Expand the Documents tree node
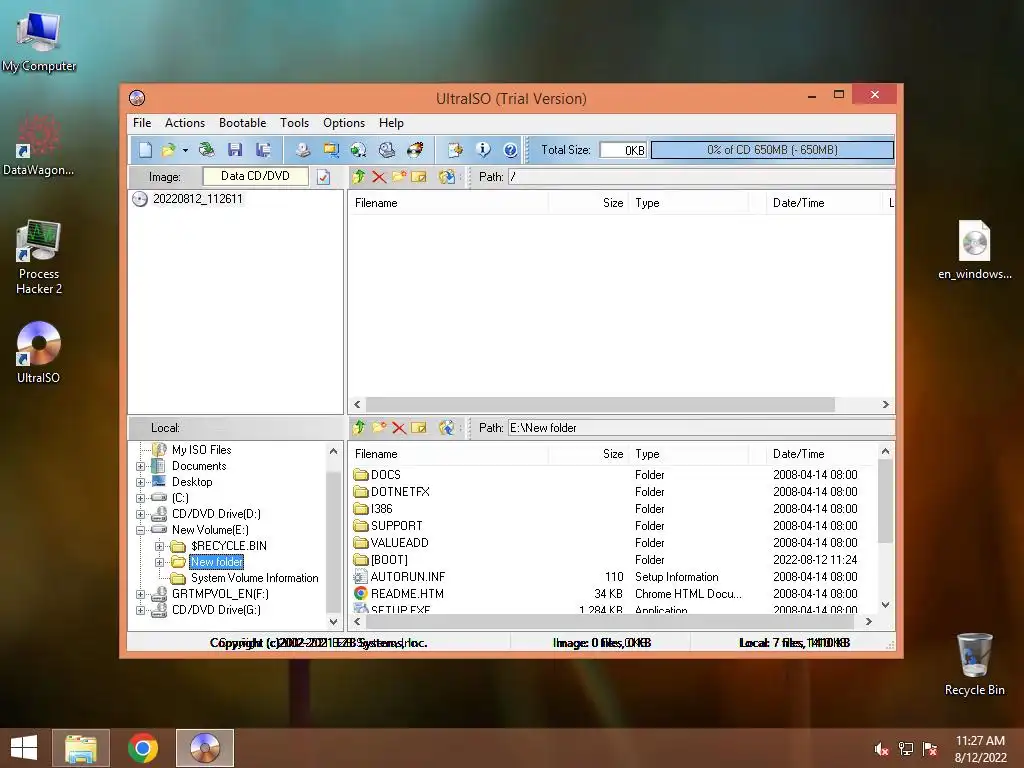 140,466
